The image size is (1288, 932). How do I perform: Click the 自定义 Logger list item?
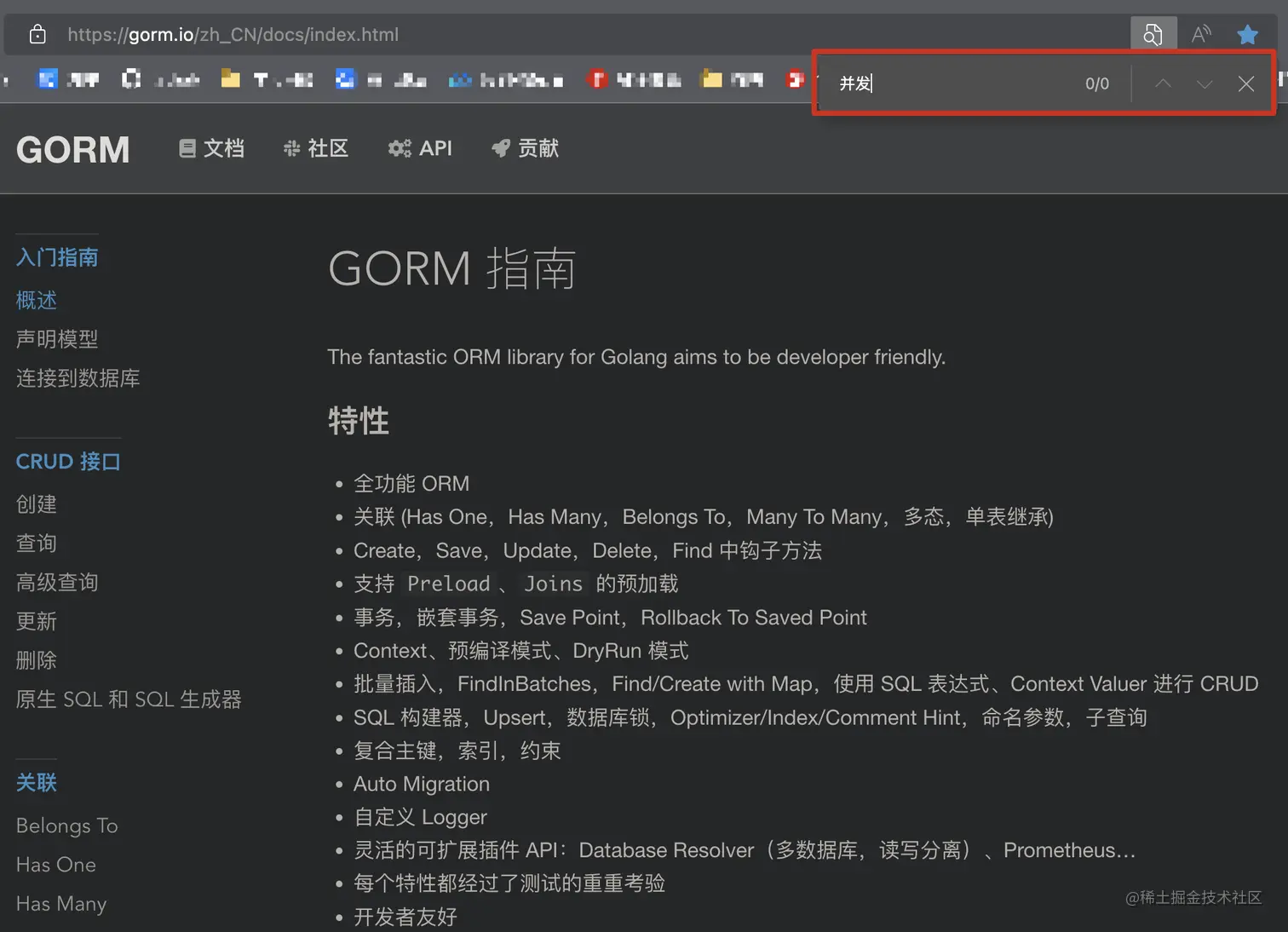(421, 817)
